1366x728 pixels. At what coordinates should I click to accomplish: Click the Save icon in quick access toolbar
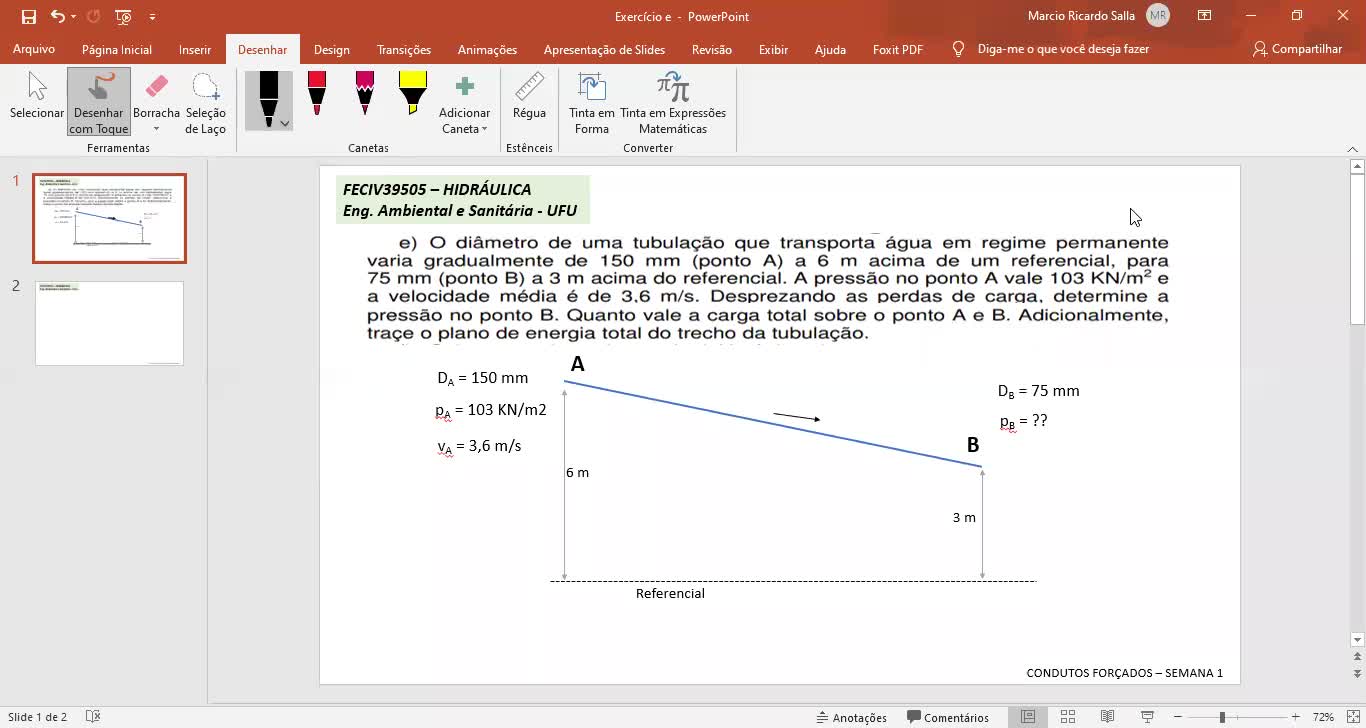(x=28, y=16)
